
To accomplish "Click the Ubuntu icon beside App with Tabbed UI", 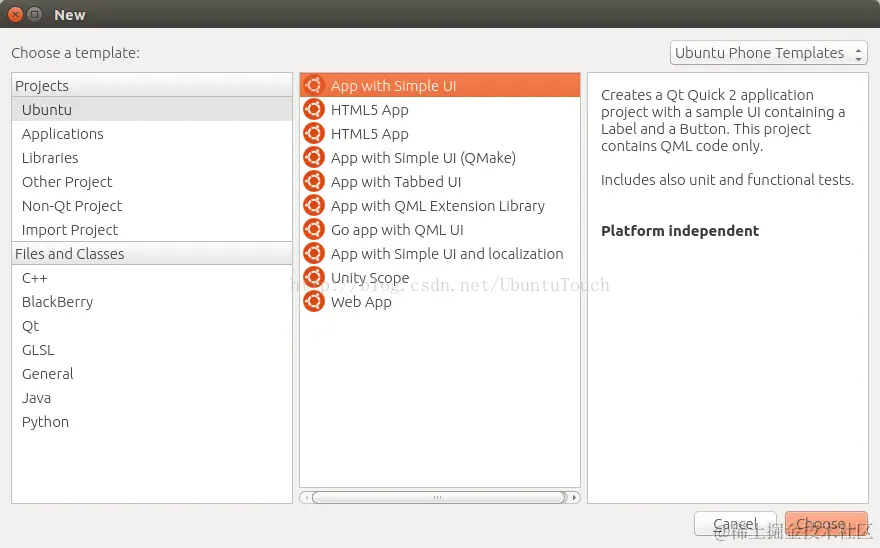I will tap(314, 181).
